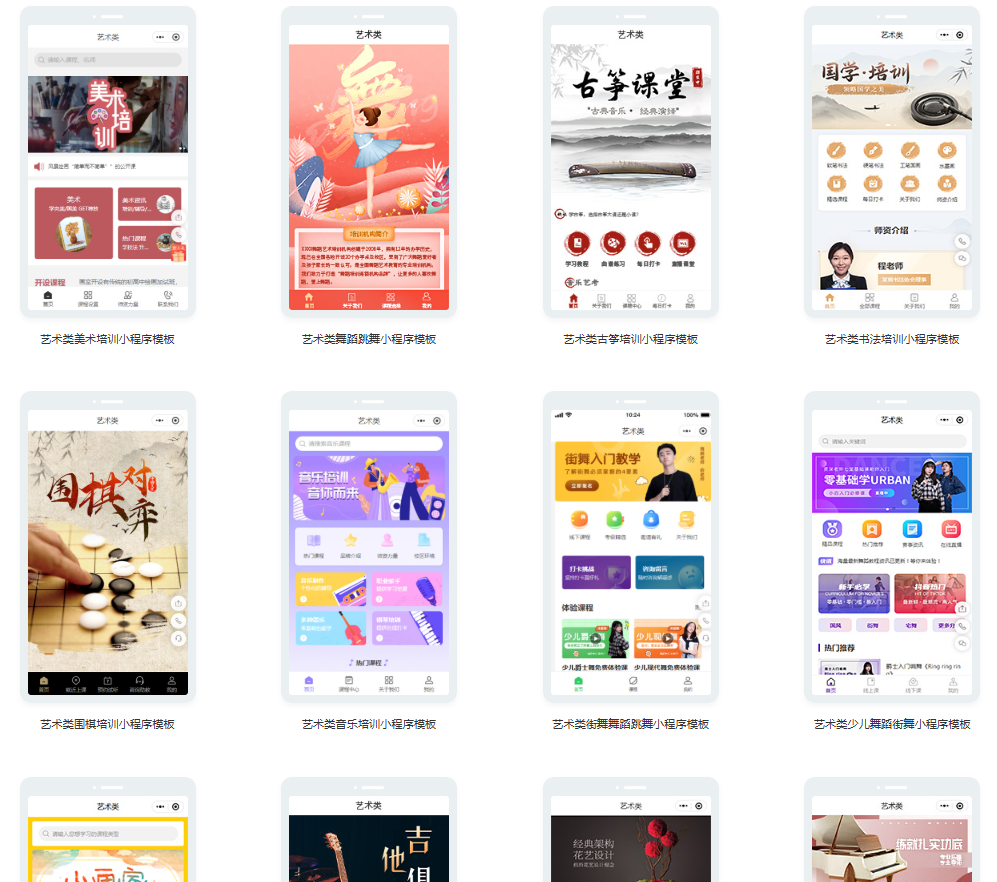997x882 pixels.
Task: Click the first orange brush icon in the calligraphy template
Action: pos(835,151)
